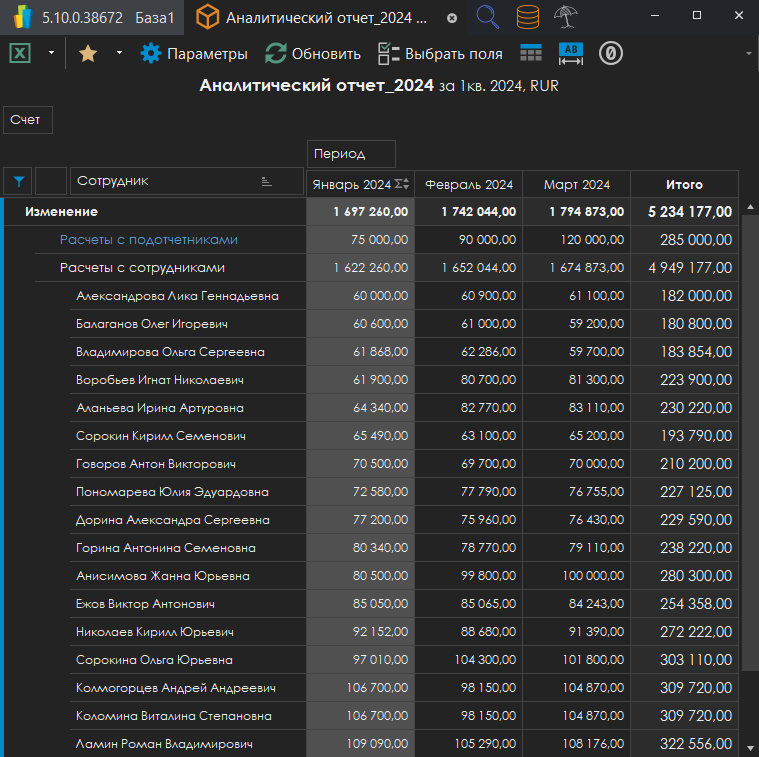Click the toolbar overflow arrow at right
Image resolution: width=759 pixels, height=757 pixels.
tap(748, 54)
